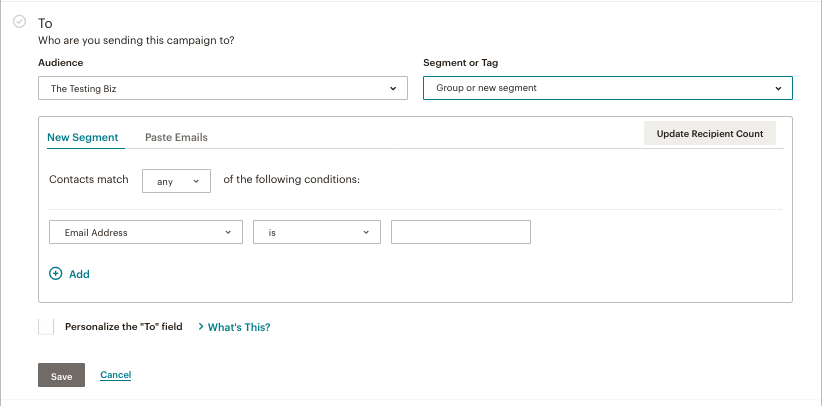Switch to the New Segment tab

tap(82, 137)
